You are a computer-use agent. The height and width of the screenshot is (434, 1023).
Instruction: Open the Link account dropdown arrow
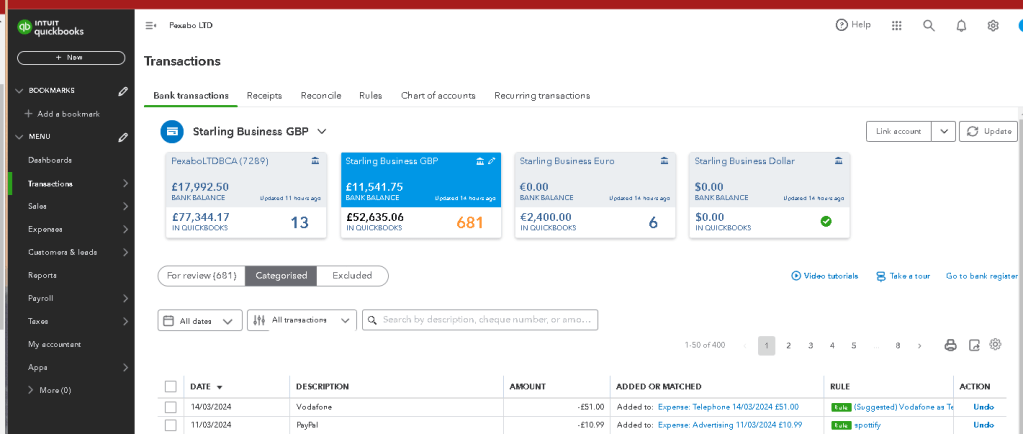(x=943, y=131)
